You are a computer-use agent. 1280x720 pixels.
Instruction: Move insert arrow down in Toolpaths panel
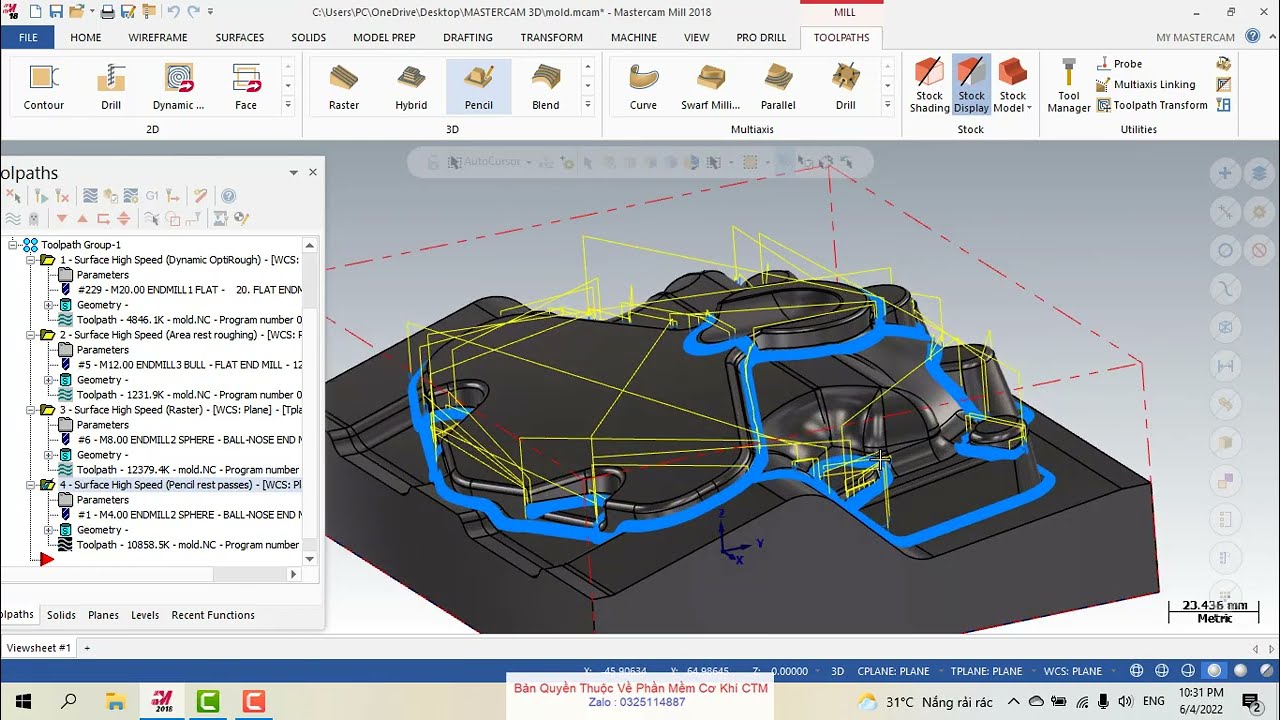pos(62,218)
